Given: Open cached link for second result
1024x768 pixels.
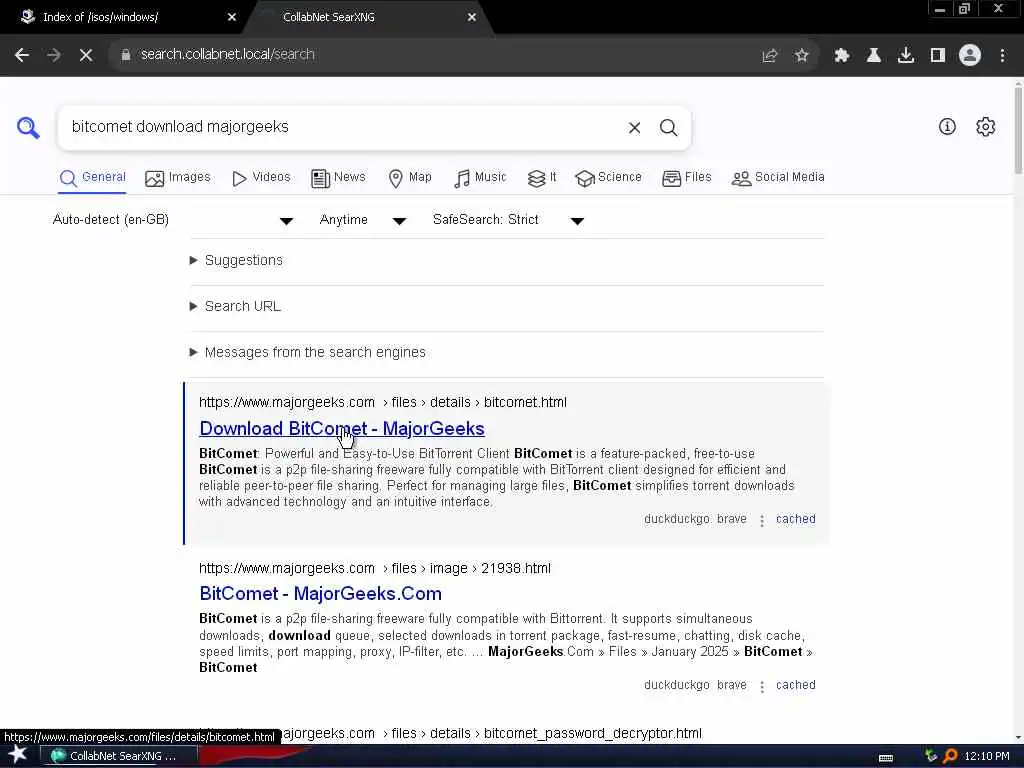Looking at the screenshot, I should [795, 685].
